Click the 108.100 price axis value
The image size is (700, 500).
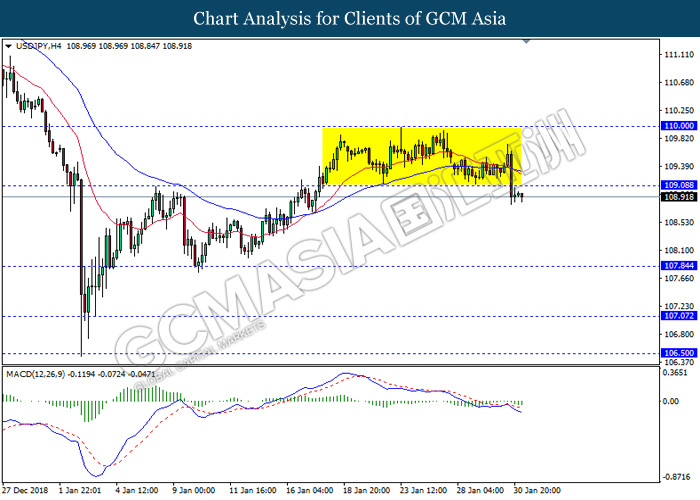679,250
